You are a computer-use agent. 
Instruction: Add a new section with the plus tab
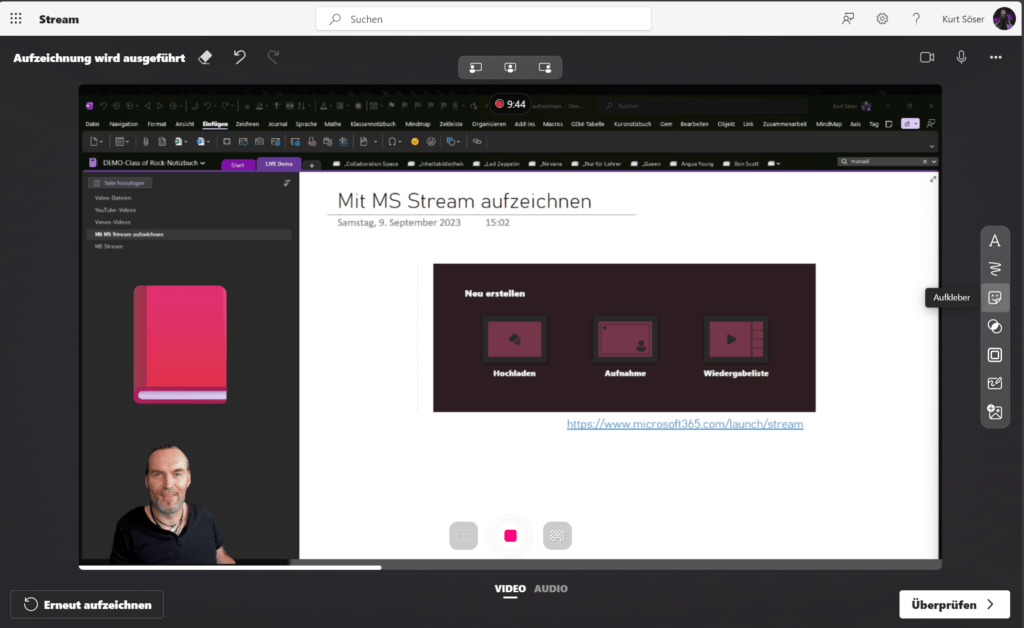[312, 165]
